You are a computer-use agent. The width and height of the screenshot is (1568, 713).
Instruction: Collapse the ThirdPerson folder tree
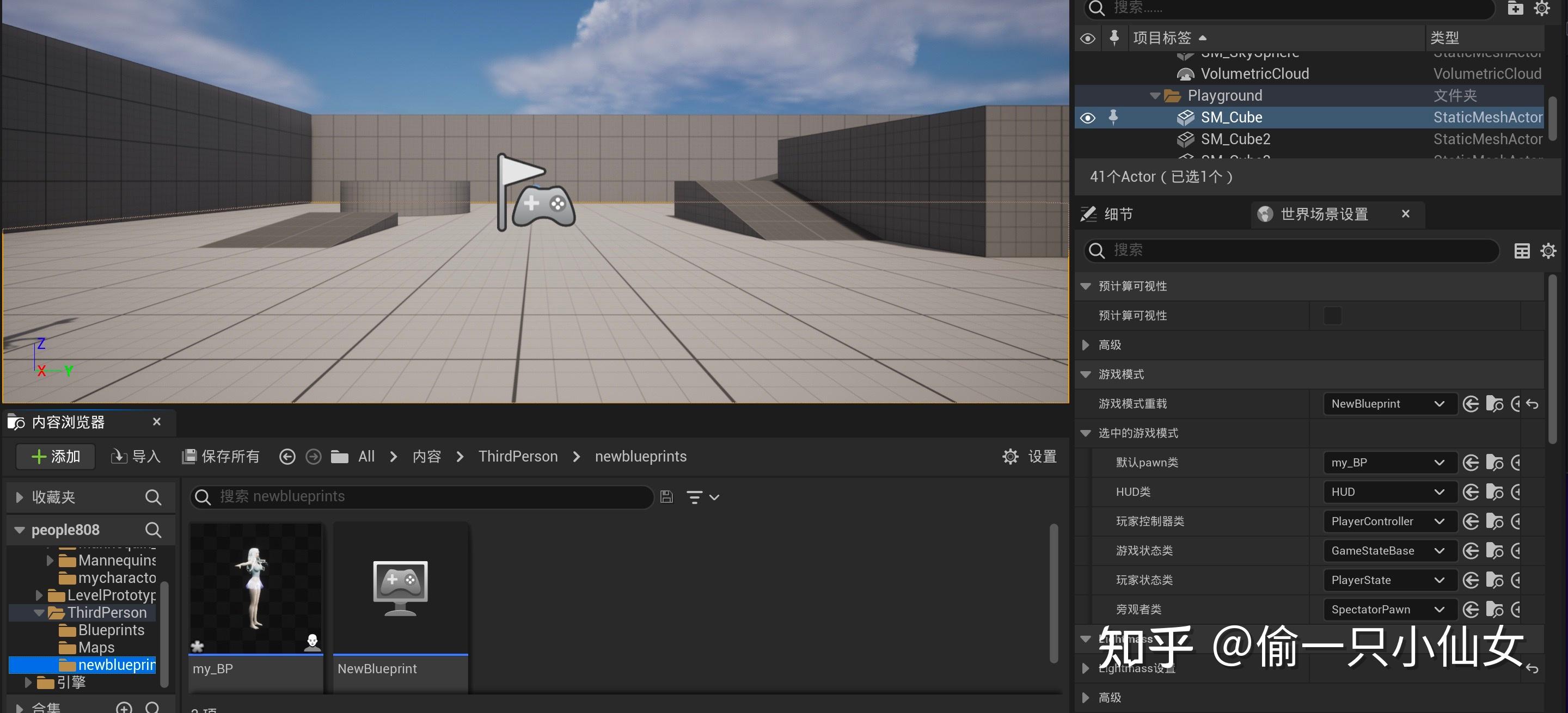pyautogui.click(x=39, y=613)
